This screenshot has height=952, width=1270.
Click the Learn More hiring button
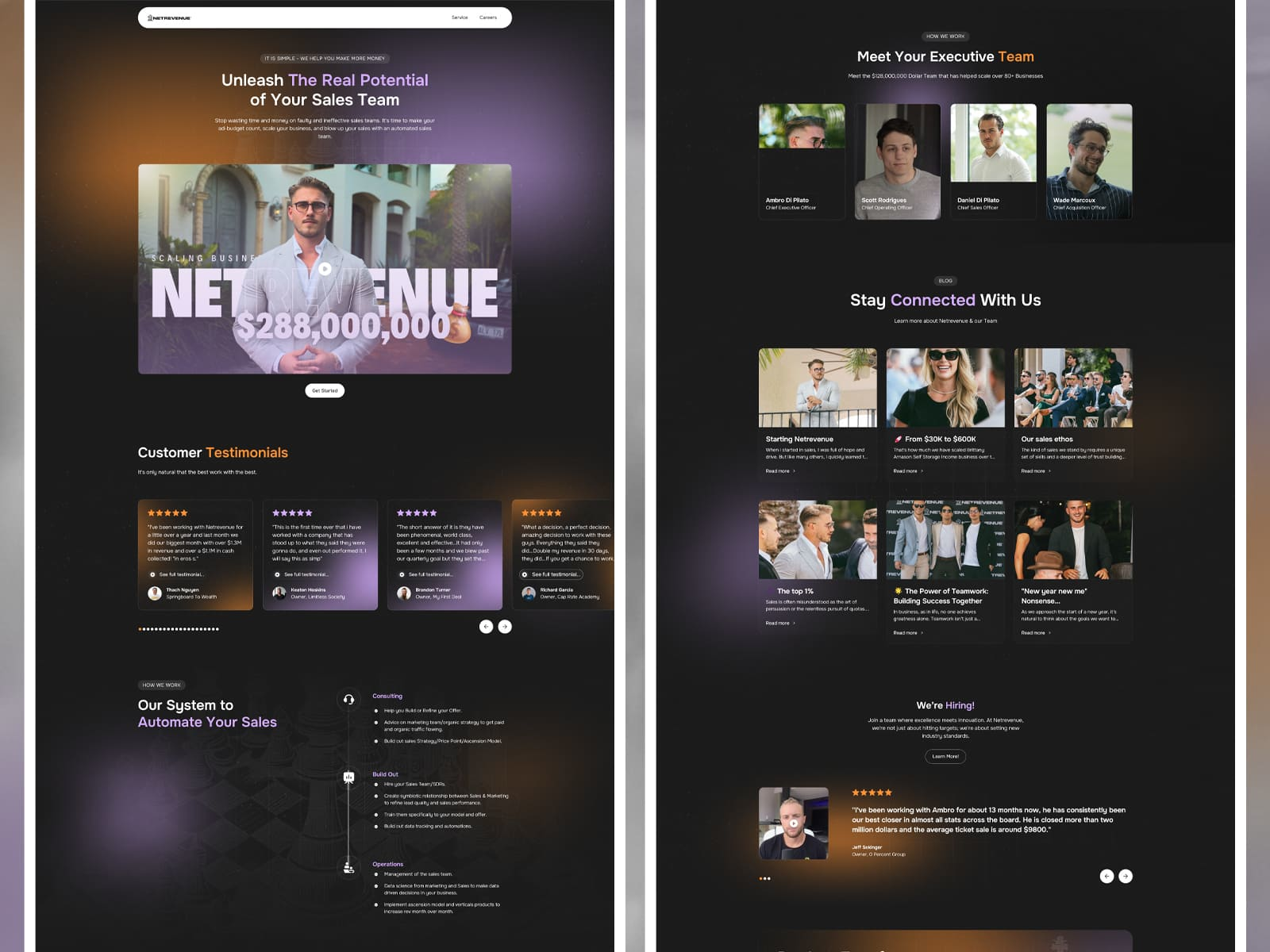pos(945,756)
